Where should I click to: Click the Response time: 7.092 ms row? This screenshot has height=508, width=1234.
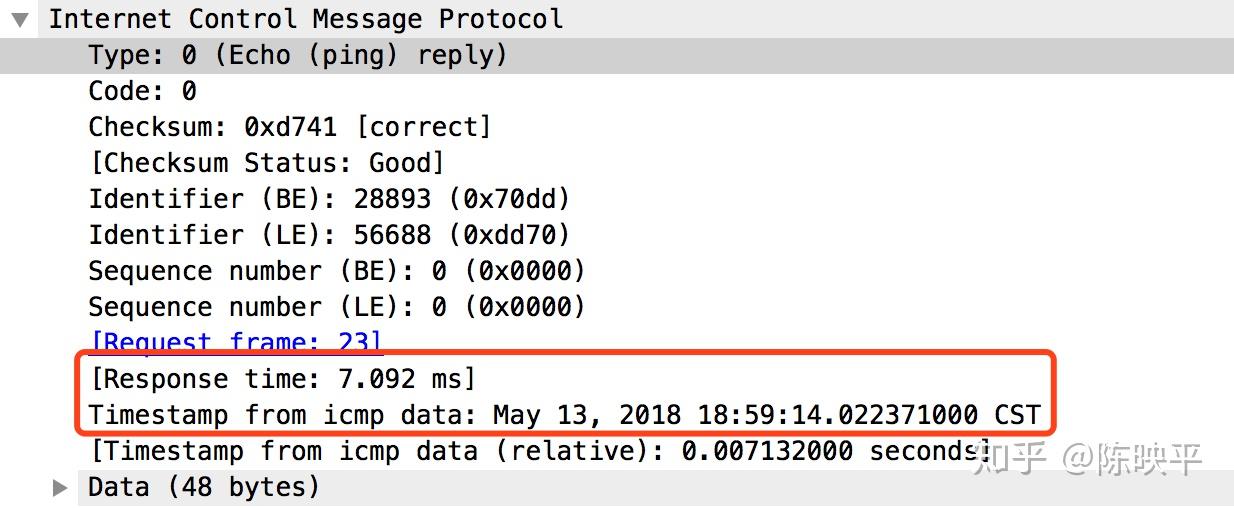pyautogui.click(x=282, y=379)
